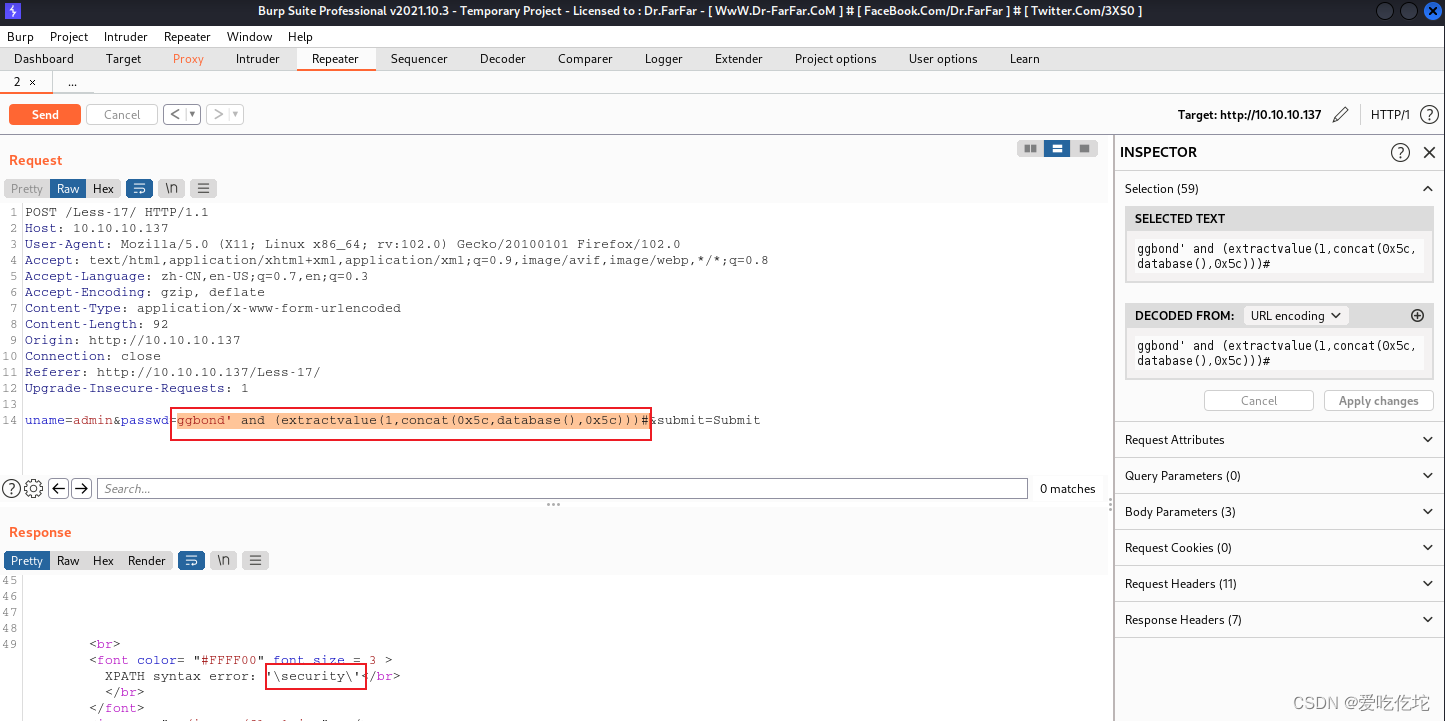Go forward in request history arrow
This screenshot has height=721, width=1445.
coord(218,115)
